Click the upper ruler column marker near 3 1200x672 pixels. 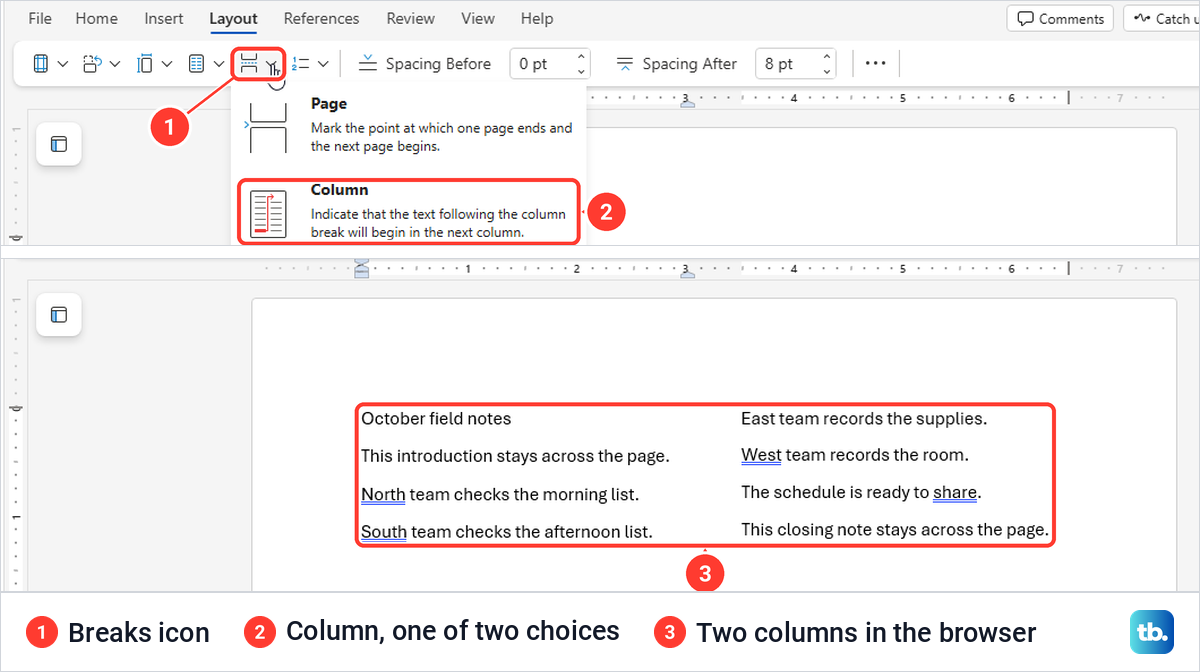pos(686,101)
